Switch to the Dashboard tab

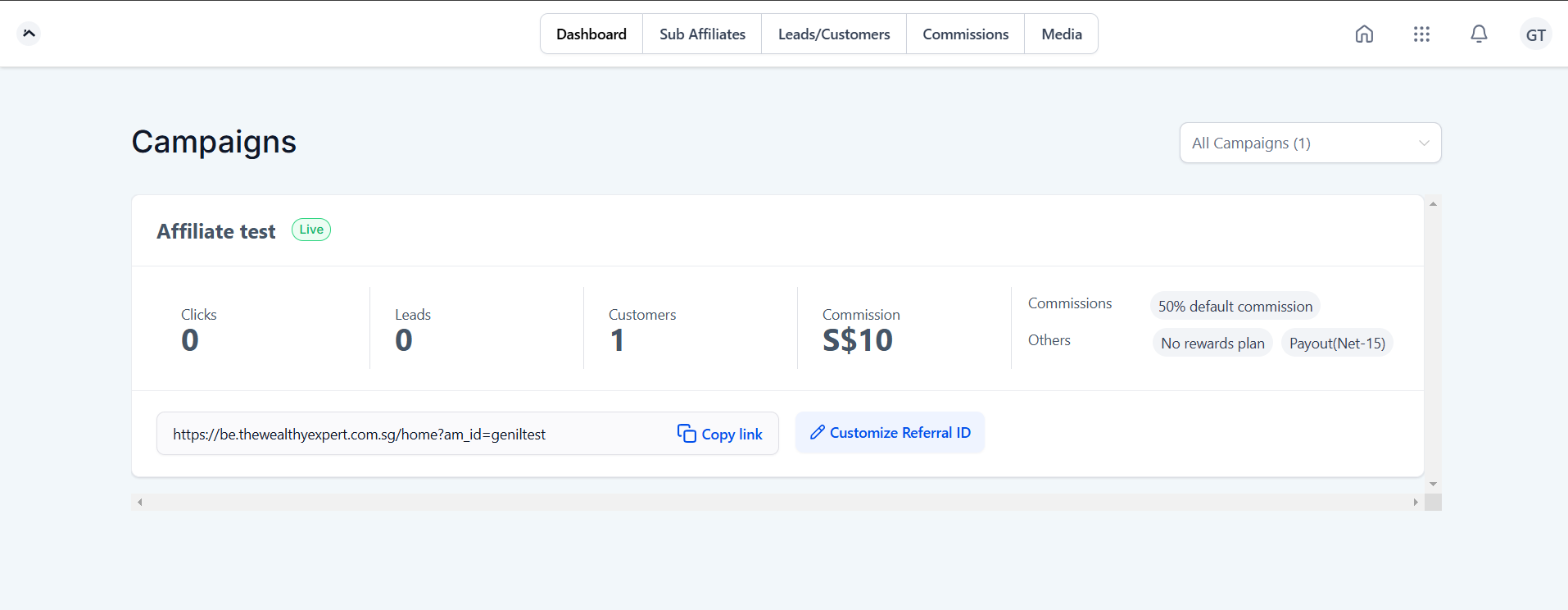[x=591, y=34]
